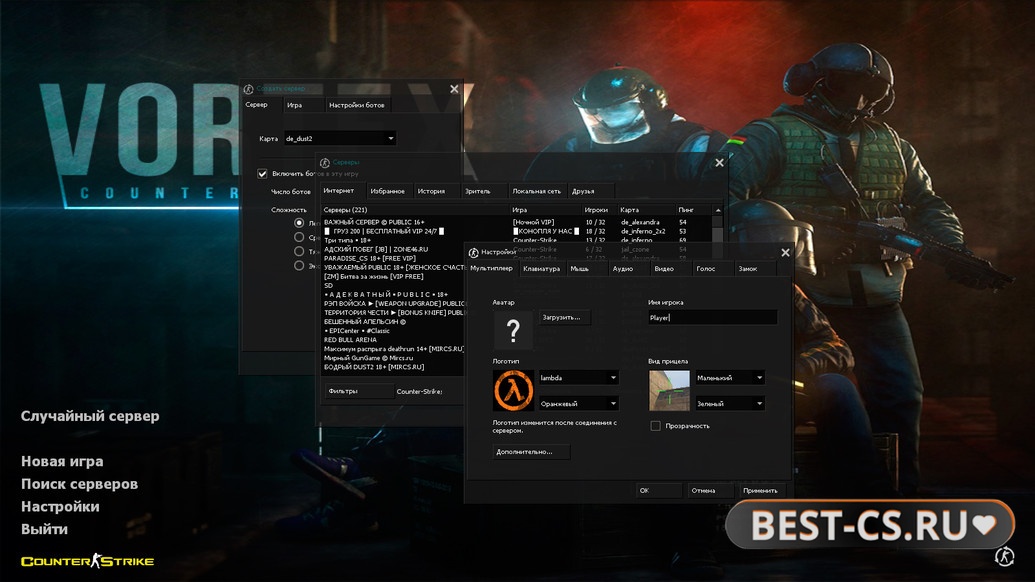
Task: Choose the Сложность radio beginning with Ср
Action: [299, 237]
